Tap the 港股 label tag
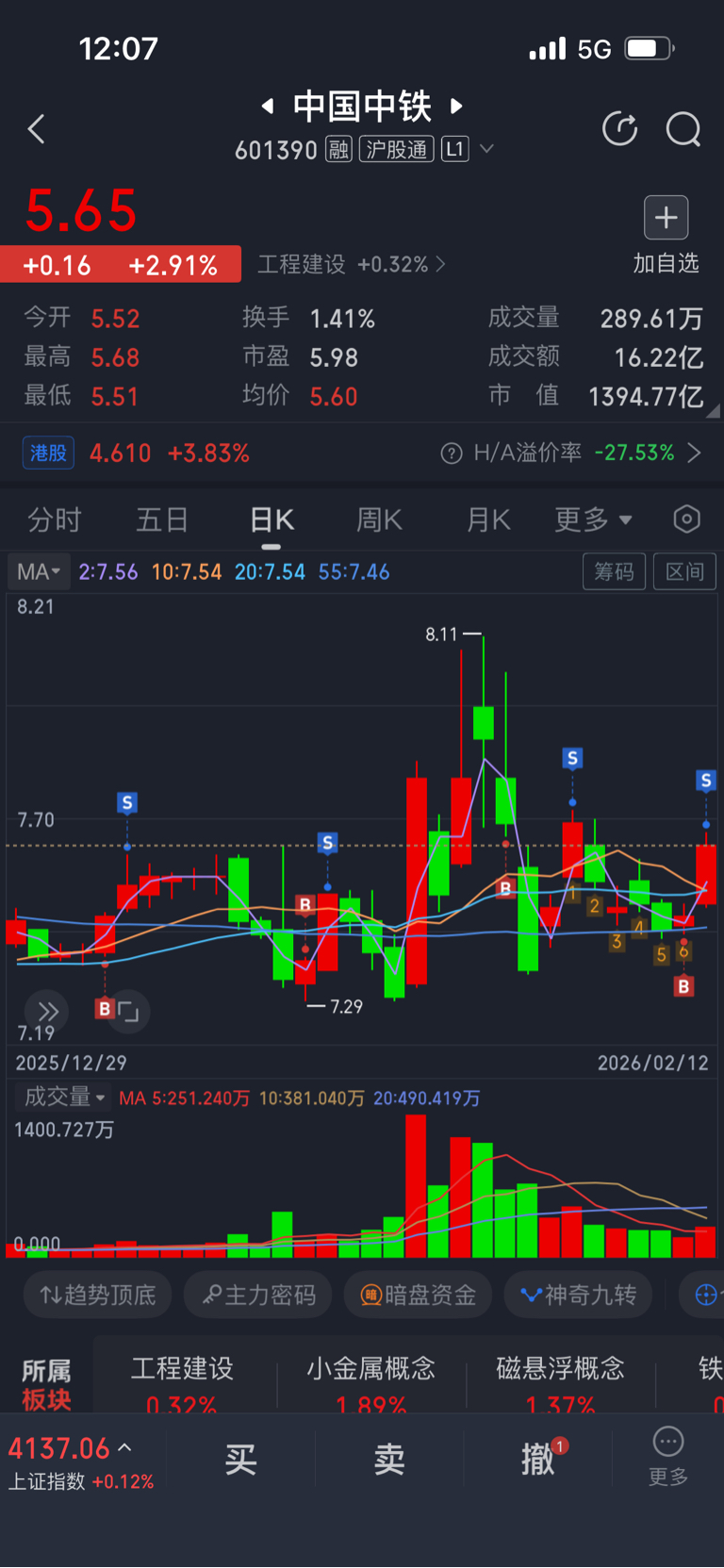The height and width of the screenshot is (1568, 724). click(x=48, y=453)
